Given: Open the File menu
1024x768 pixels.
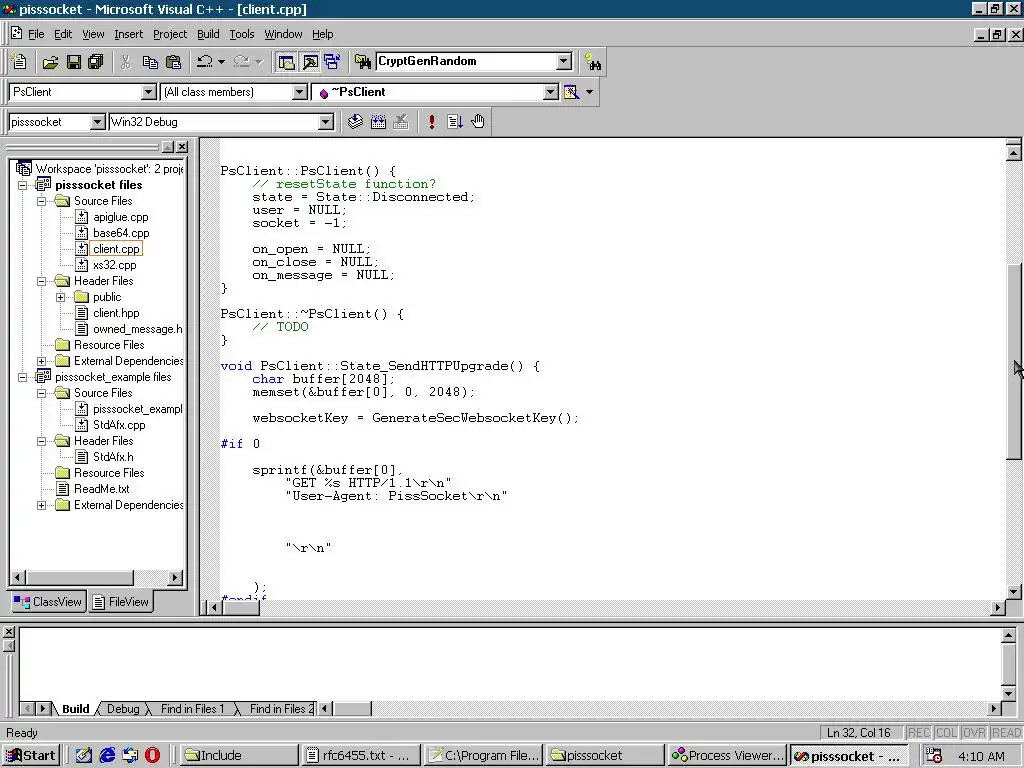Looking at the screenshot, I should click(x=36, y=34).
